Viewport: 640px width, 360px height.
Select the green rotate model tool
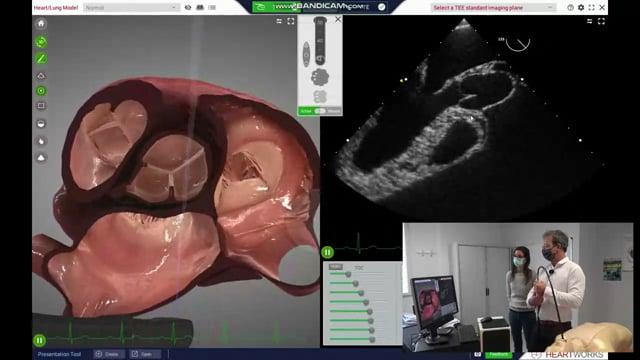click(41, 42)
